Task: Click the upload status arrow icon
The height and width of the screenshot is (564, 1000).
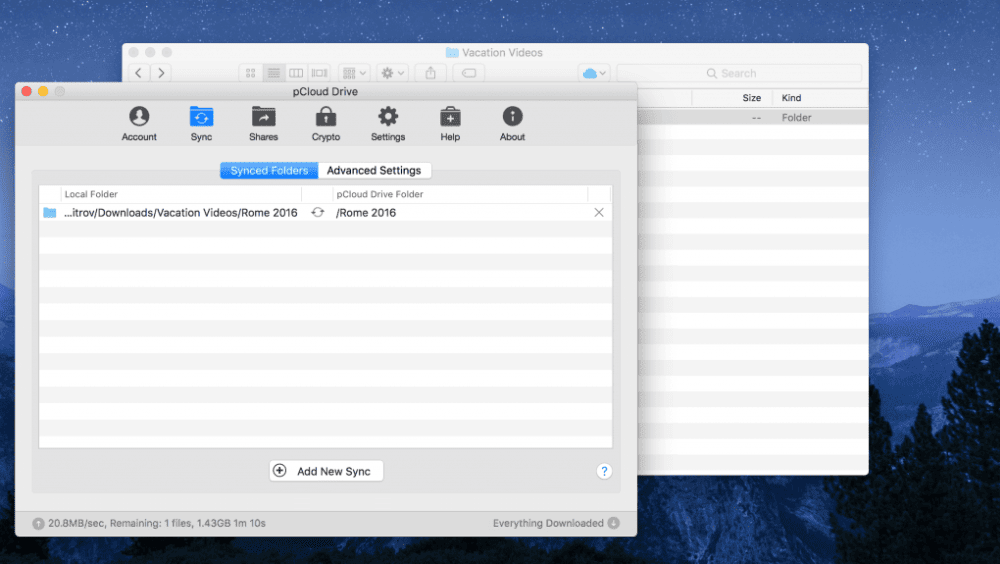Action: [x=38, y=523]
